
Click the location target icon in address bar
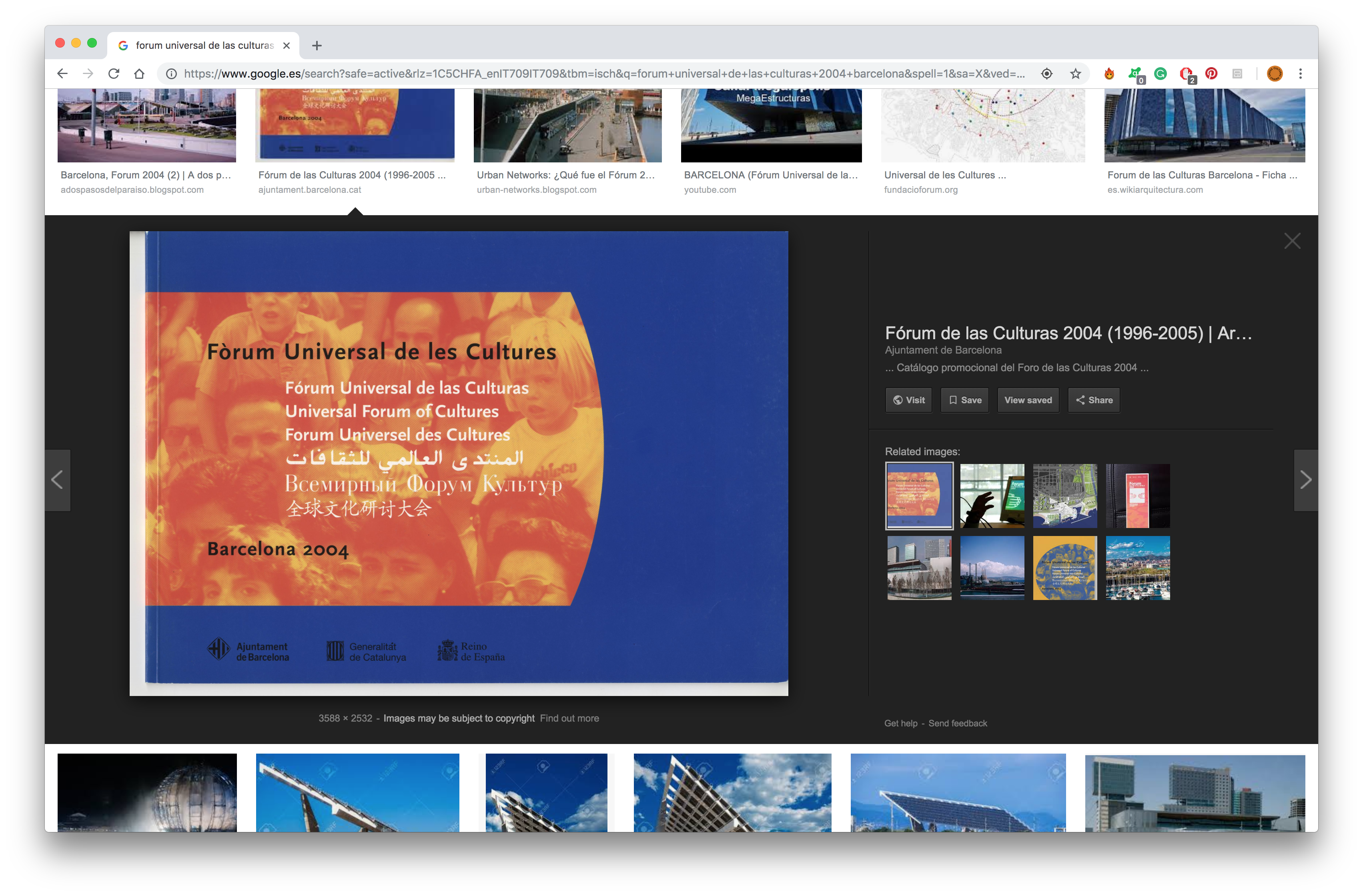pyautogui.click(x=1046, y=74)
